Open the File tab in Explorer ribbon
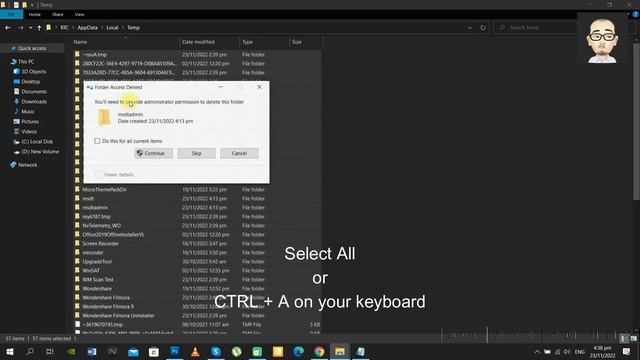640x360 pixels. pyautogui.click(x=11, y=14)
